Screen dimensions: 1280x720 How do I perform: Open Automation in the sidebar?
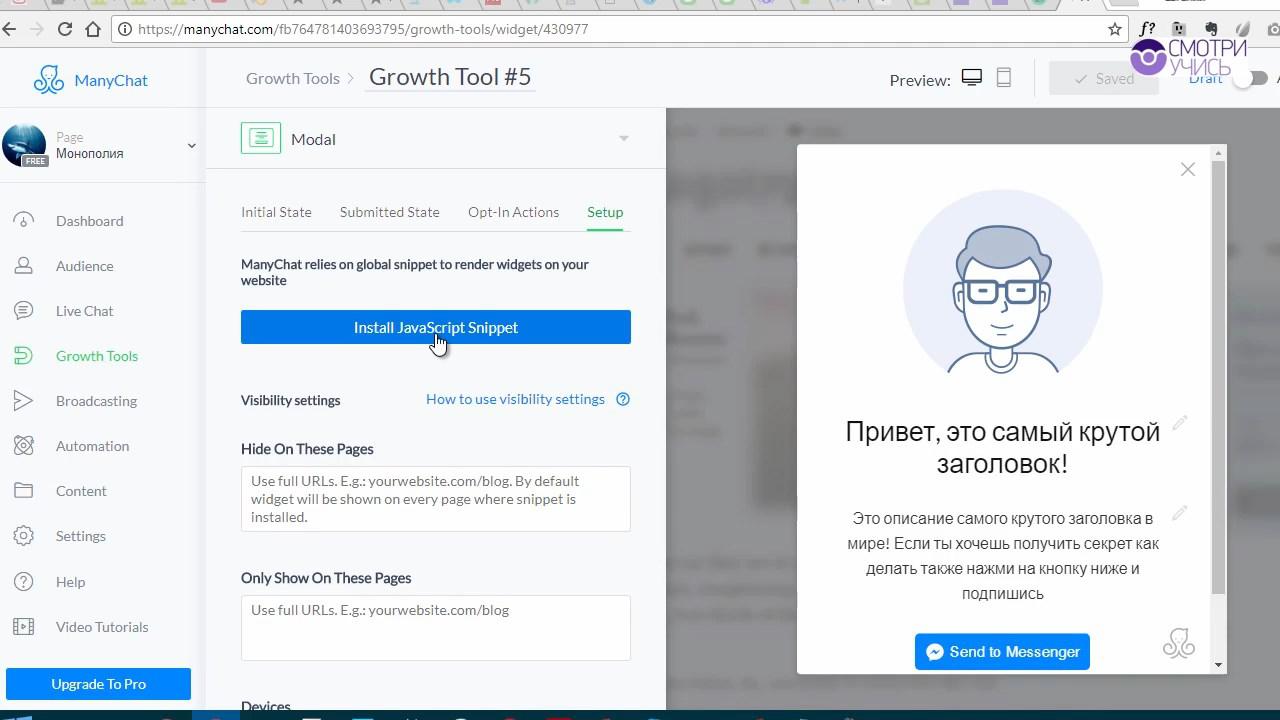(92, 446)
